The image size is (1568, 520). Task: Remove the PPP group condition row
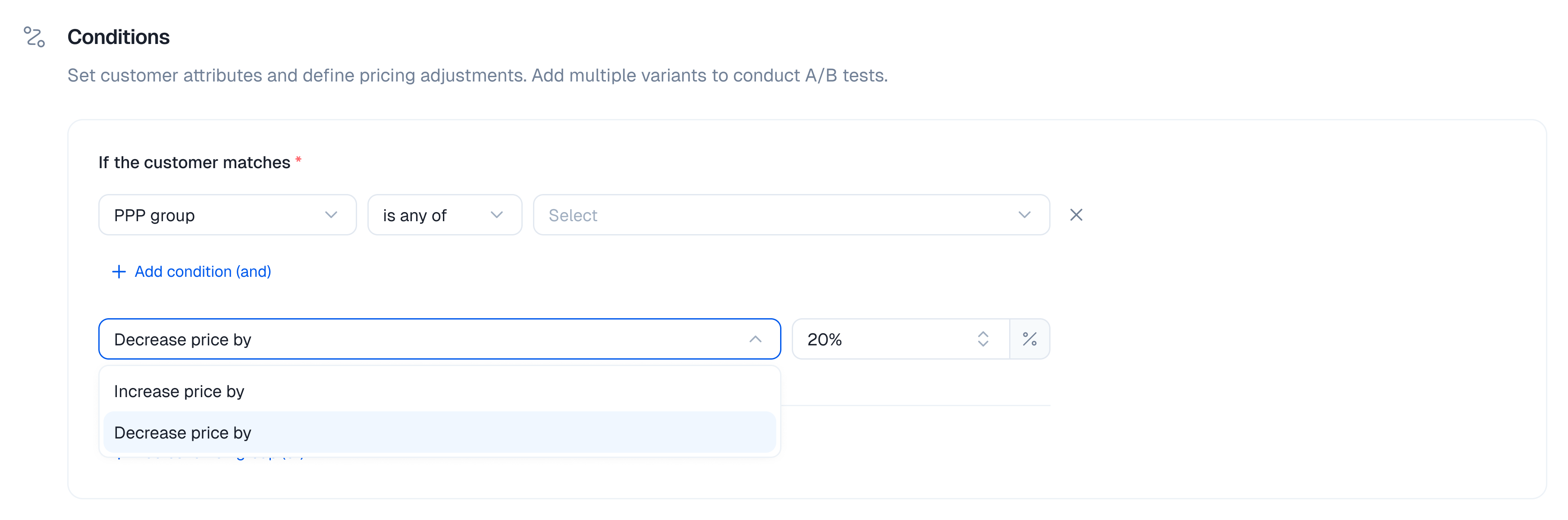pos(1076,215)
